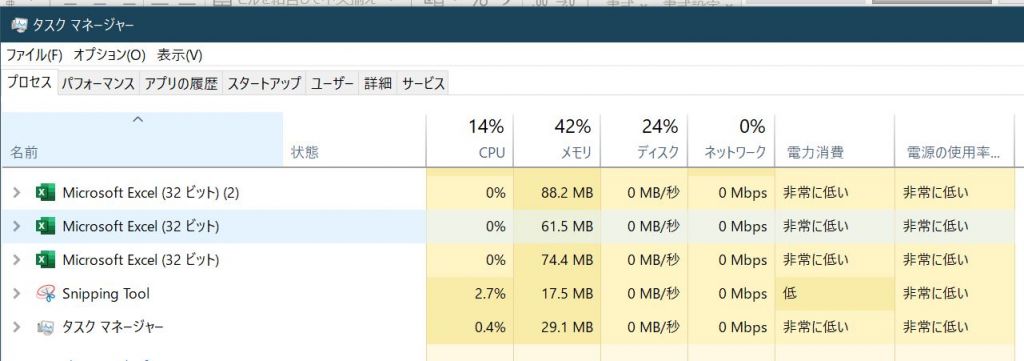Open the 表示(V) menu

(180, 55)
